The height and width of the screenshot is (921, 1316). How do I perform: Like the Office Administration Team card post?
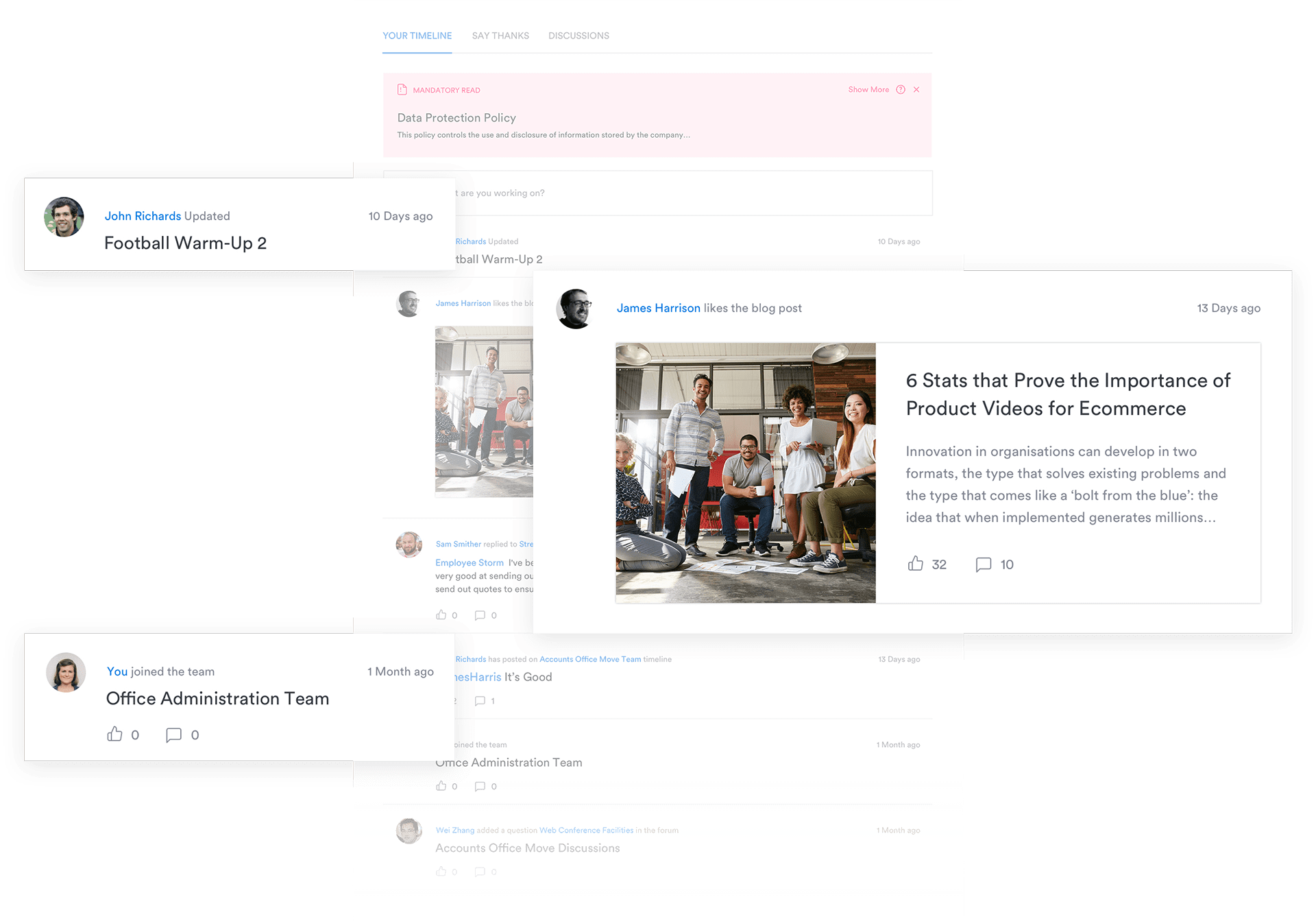click(x=115, y=734)
